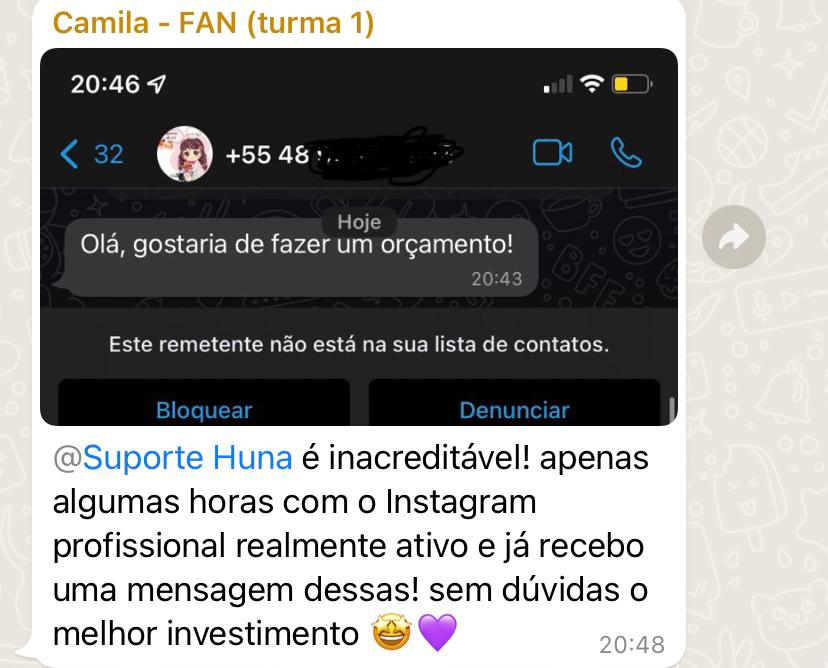Tap the 20:48 message timestamp
The height and width of the screenshot is (668, 828).
[632, 645]
